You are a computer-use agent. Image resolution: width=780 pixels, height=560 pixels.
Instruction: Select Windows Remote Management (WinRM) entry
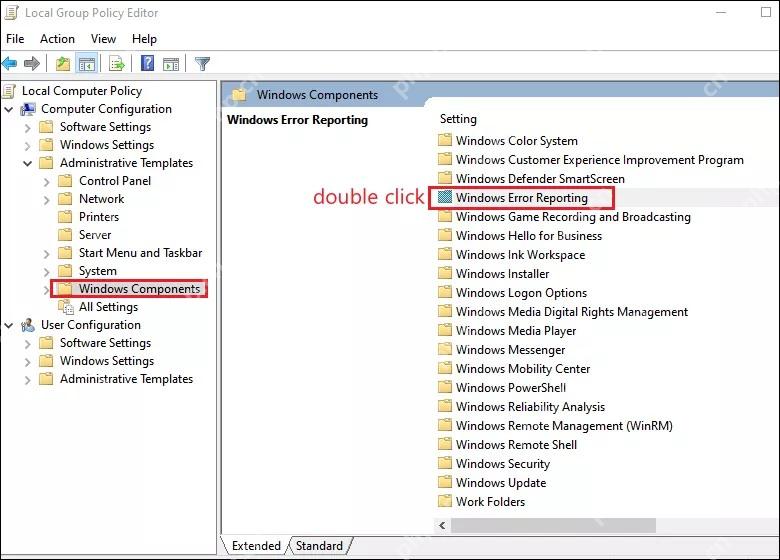[564, 426]
